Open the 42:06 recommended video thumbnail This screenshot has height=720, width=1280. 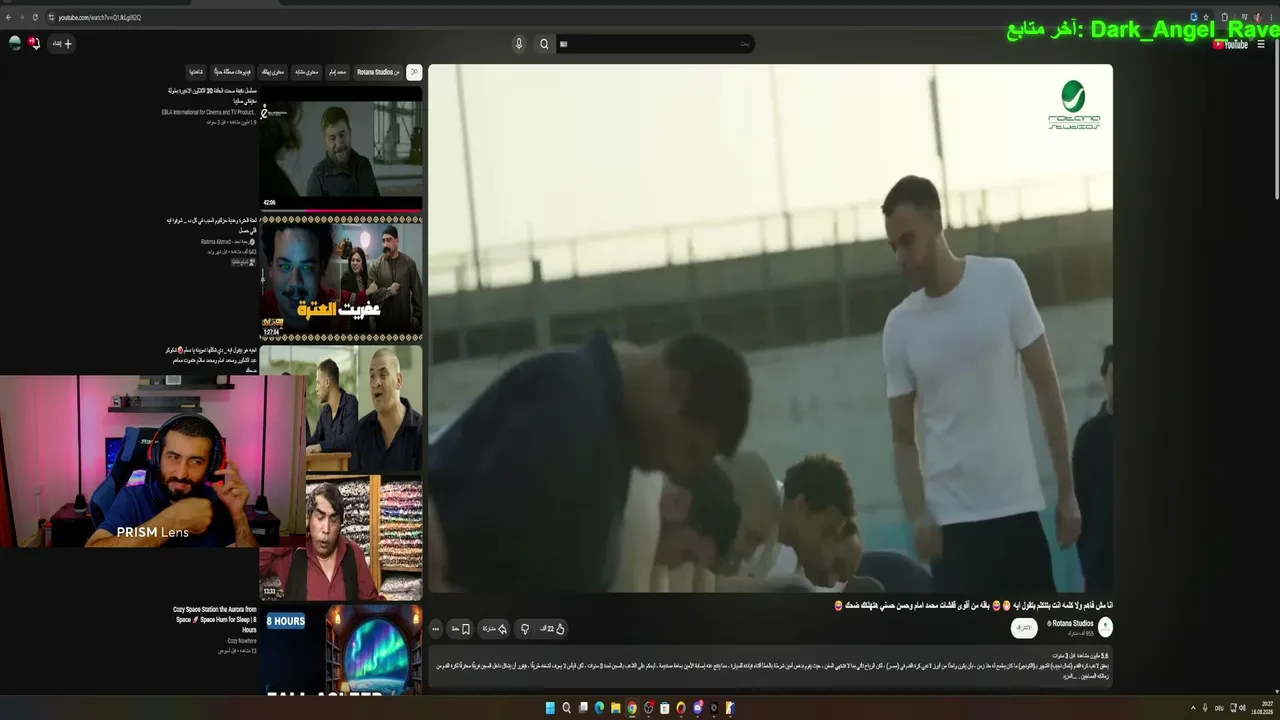pos(341,148)
